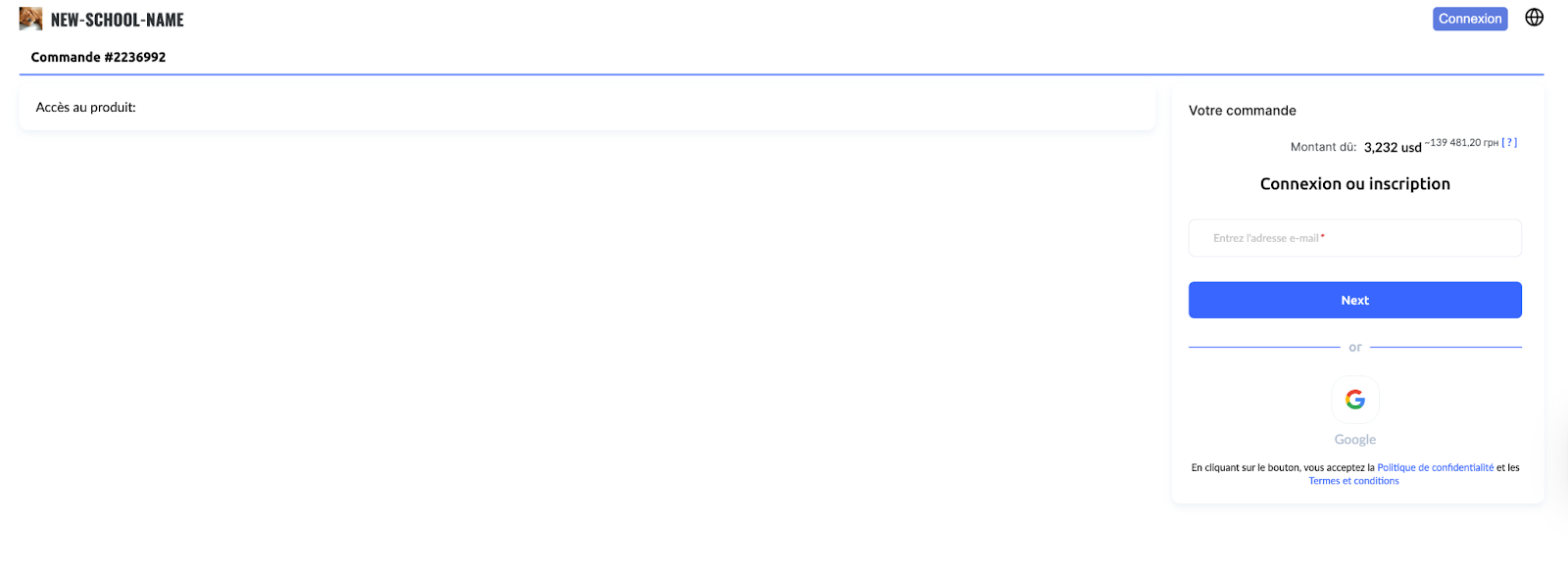Click the "or" divider text
This screenshot has width=1568, height=573.
pos(1354,348)
